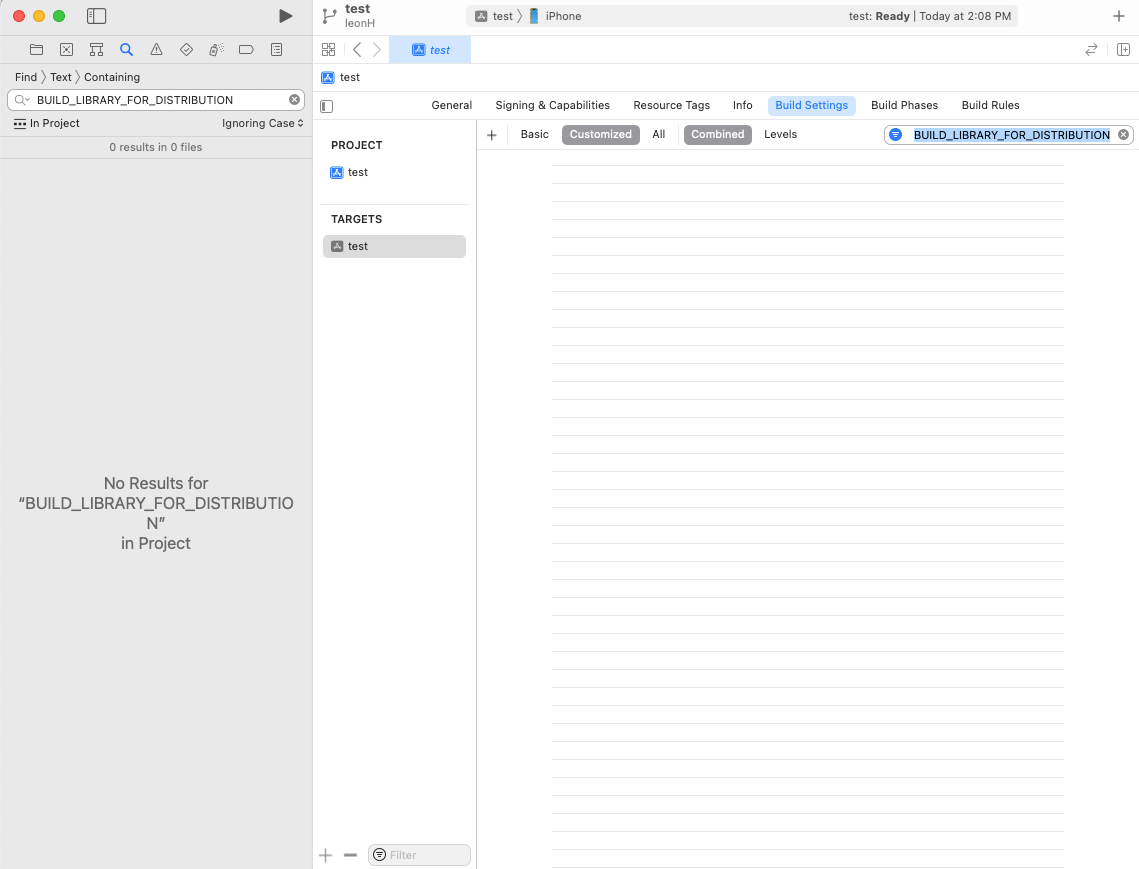Image resolution: width=1139 pixels, height=869 pixels.
Task: Add a build setting with the plus button
Action: 491,134
